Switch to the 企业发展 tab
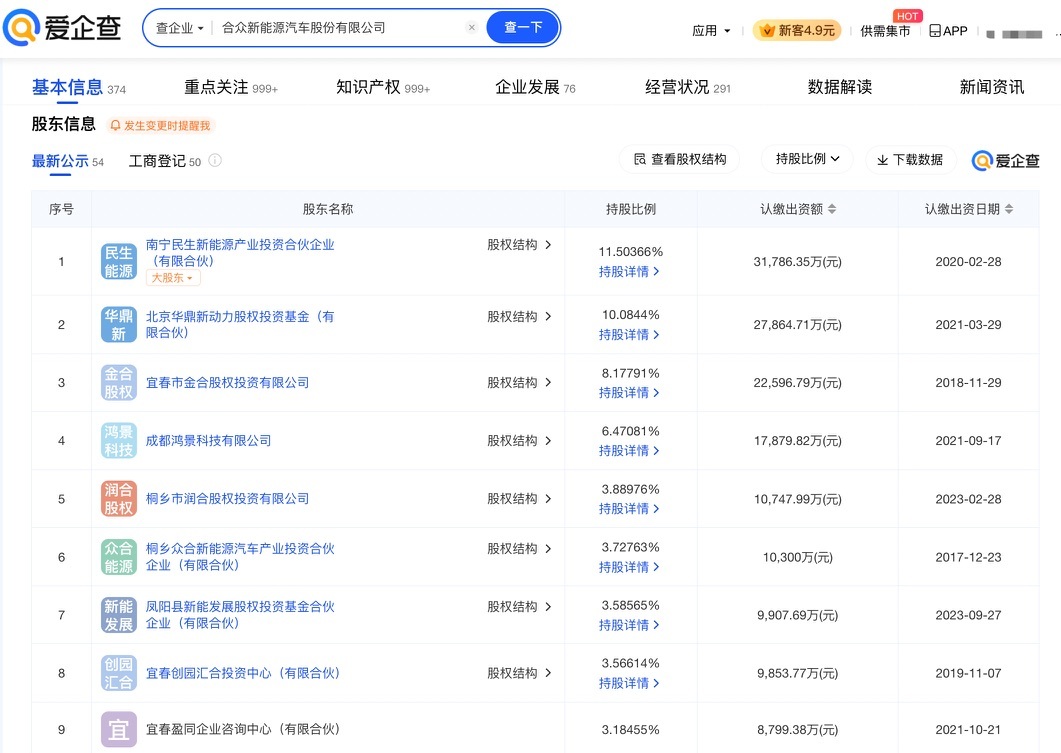Viewport: 1061px width, 753px height. pyautogui.click(x=535, y=87)
